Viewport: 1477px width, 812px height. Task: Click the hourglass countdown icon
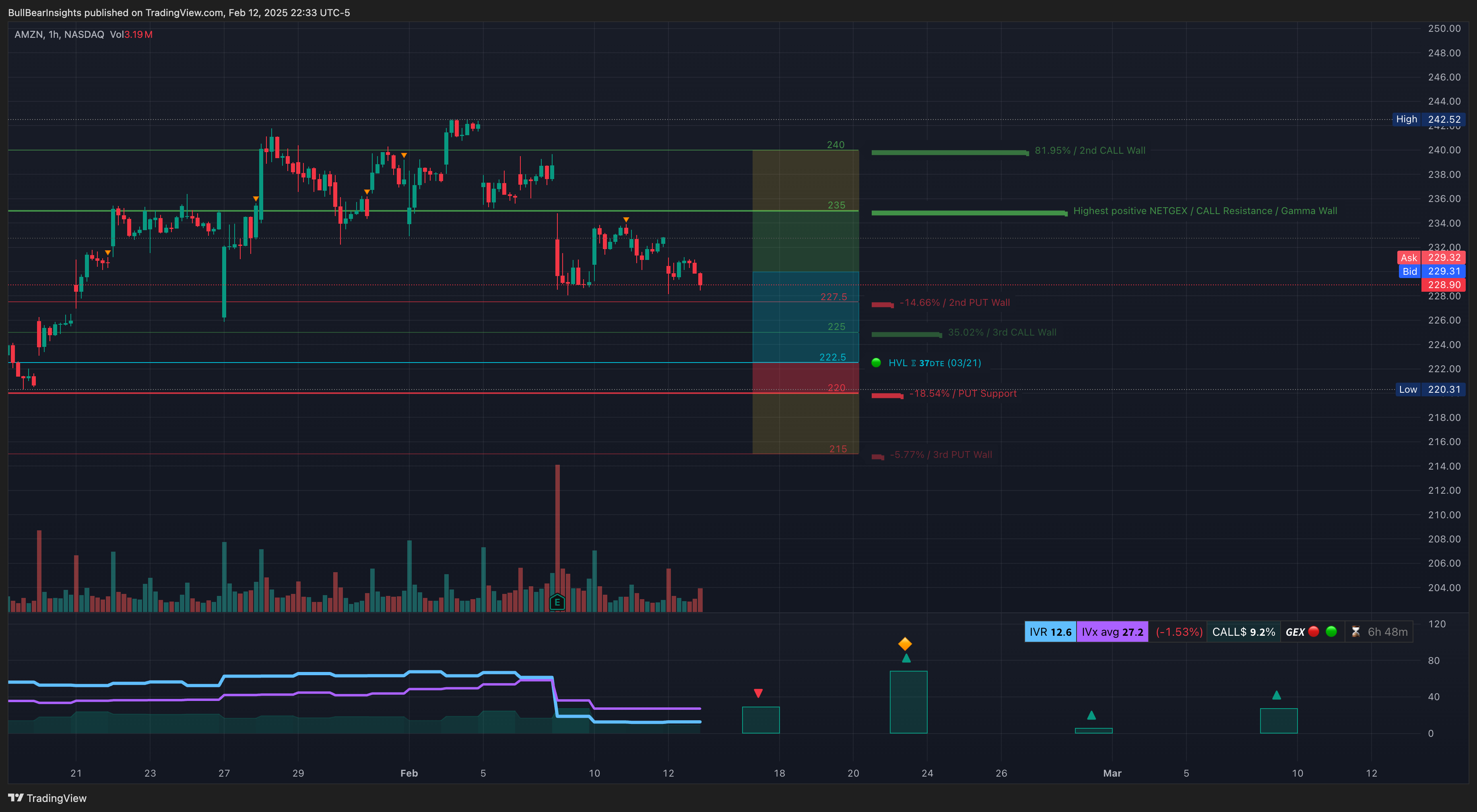click(1355, 632)
